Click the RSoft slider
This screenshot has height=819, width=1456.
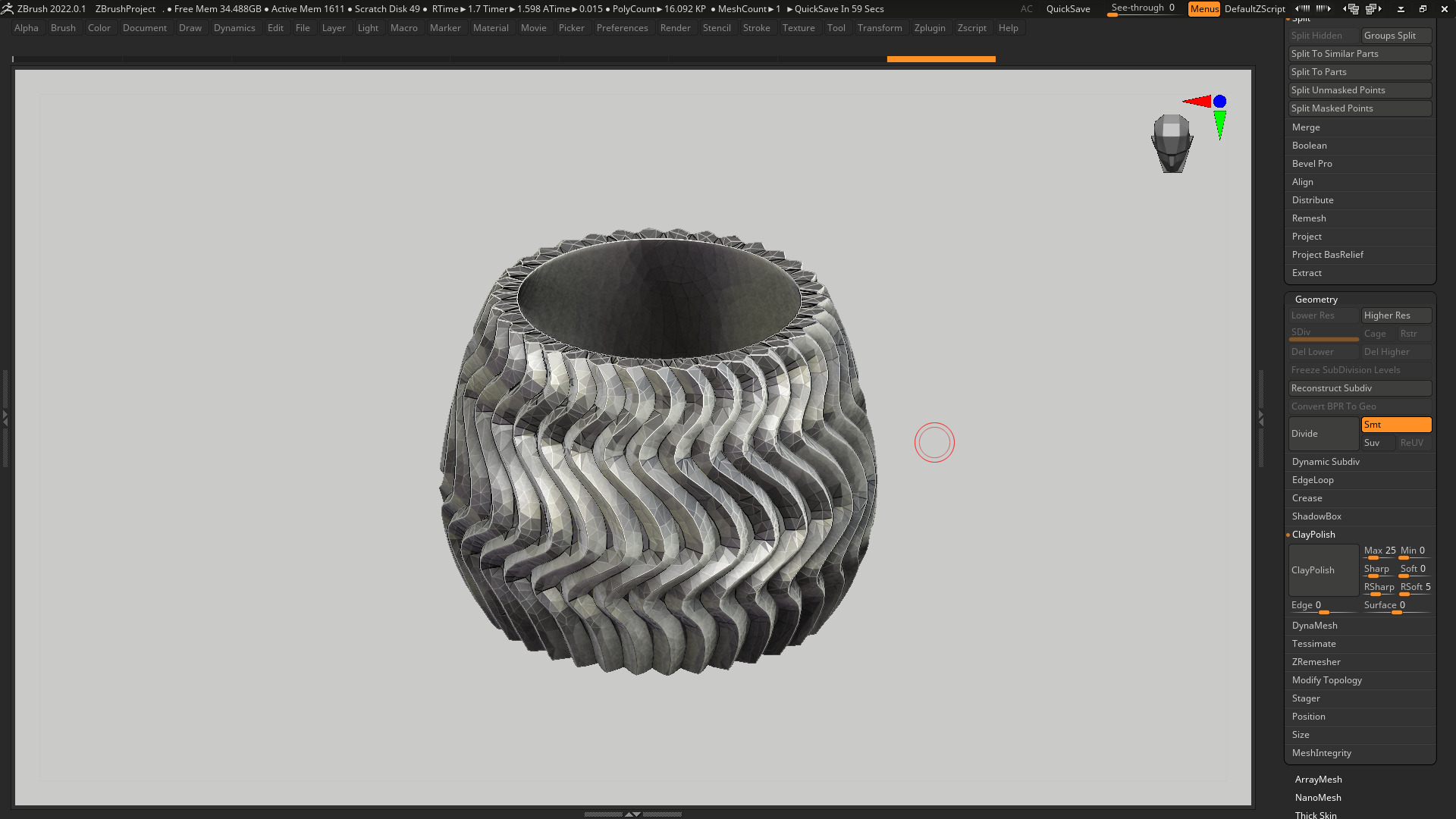(1415, 588)
